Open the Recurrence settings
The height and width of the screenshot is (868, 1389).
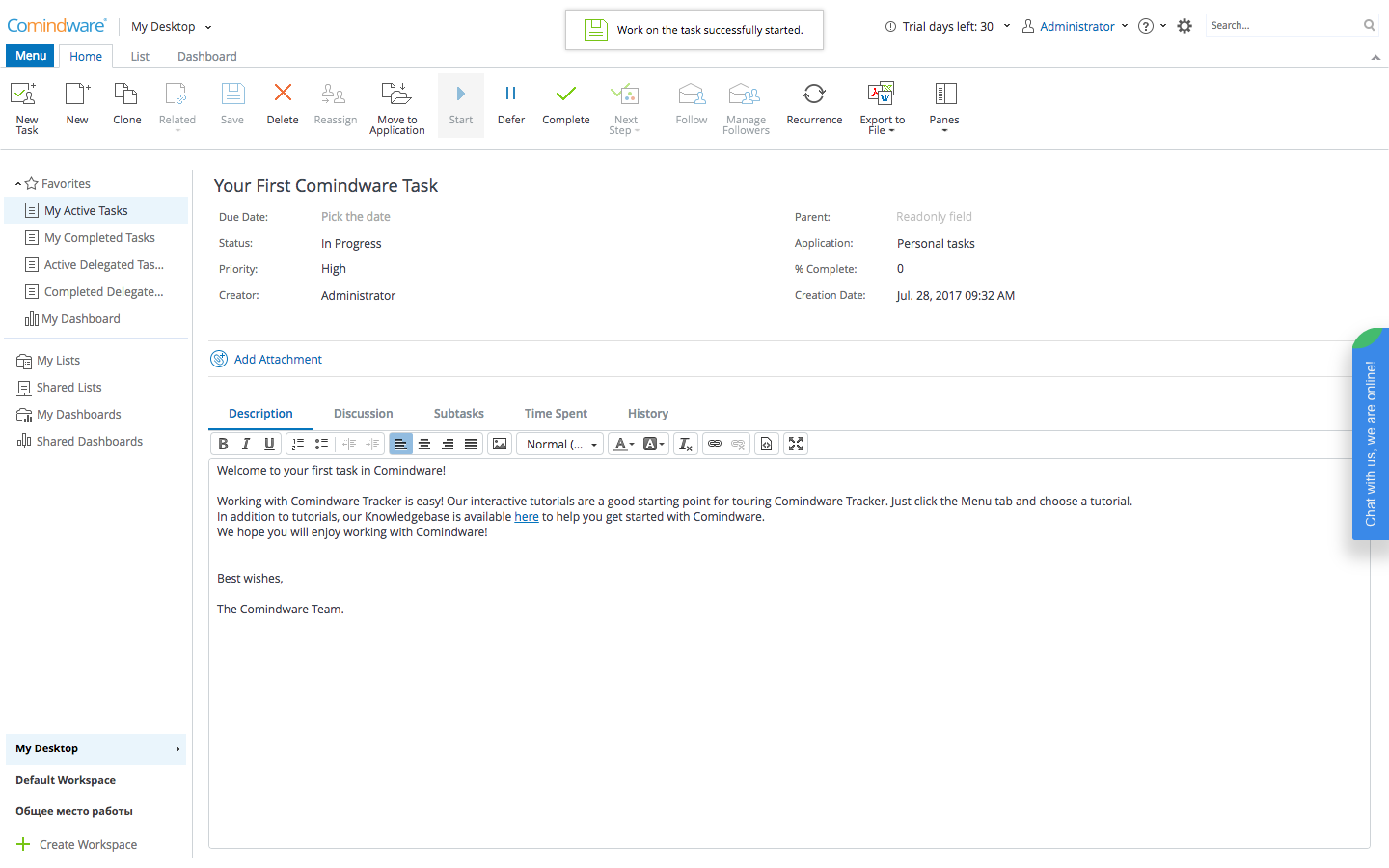[814, 104]
